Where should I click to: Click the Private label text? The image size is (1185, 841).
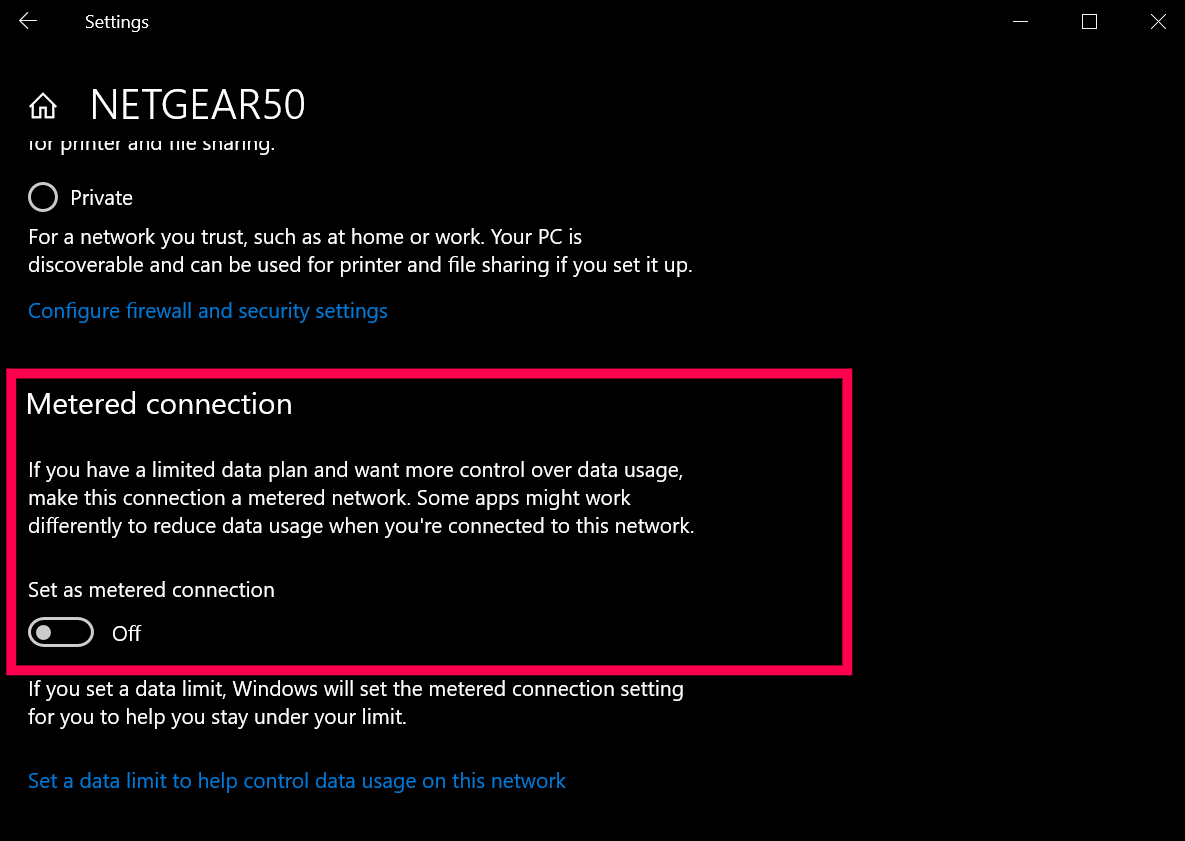[x=101, y=198]
